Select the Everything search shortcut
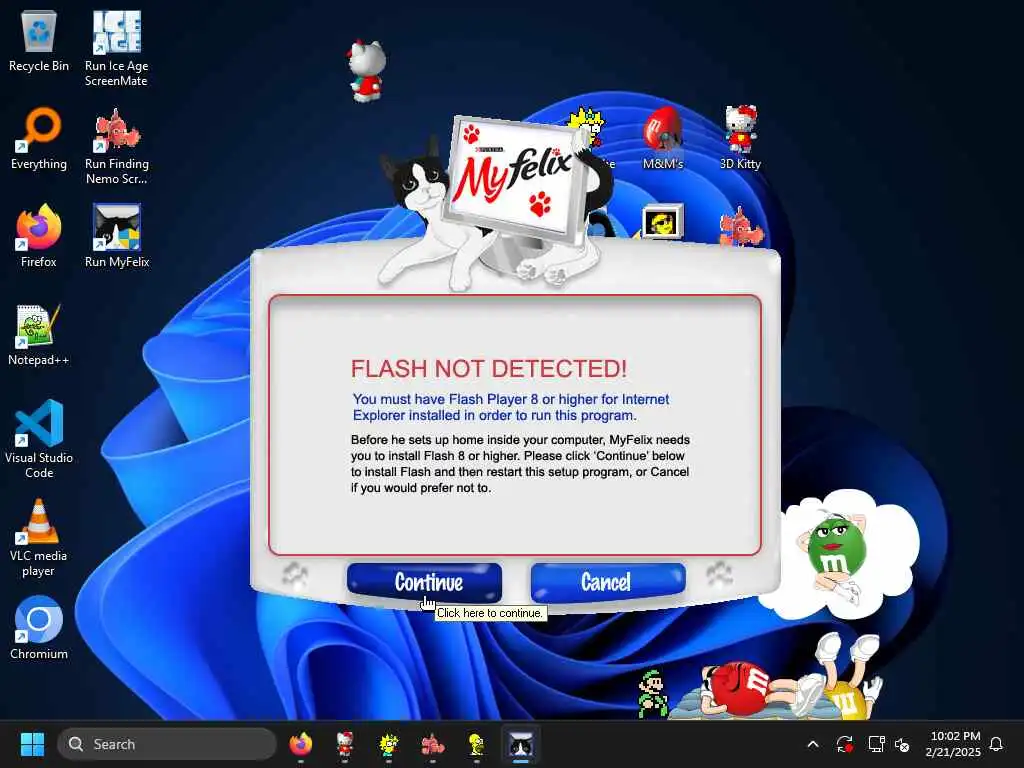 tap(39, 139)
